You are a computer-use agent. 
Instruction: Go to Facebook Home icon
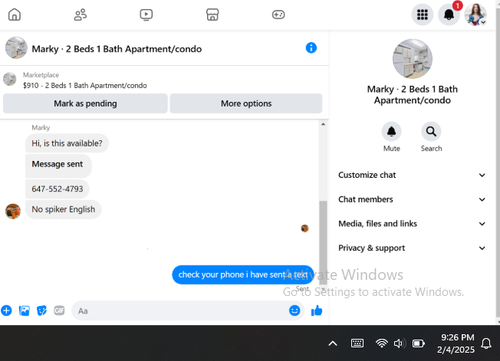click(x=14, y=15)
